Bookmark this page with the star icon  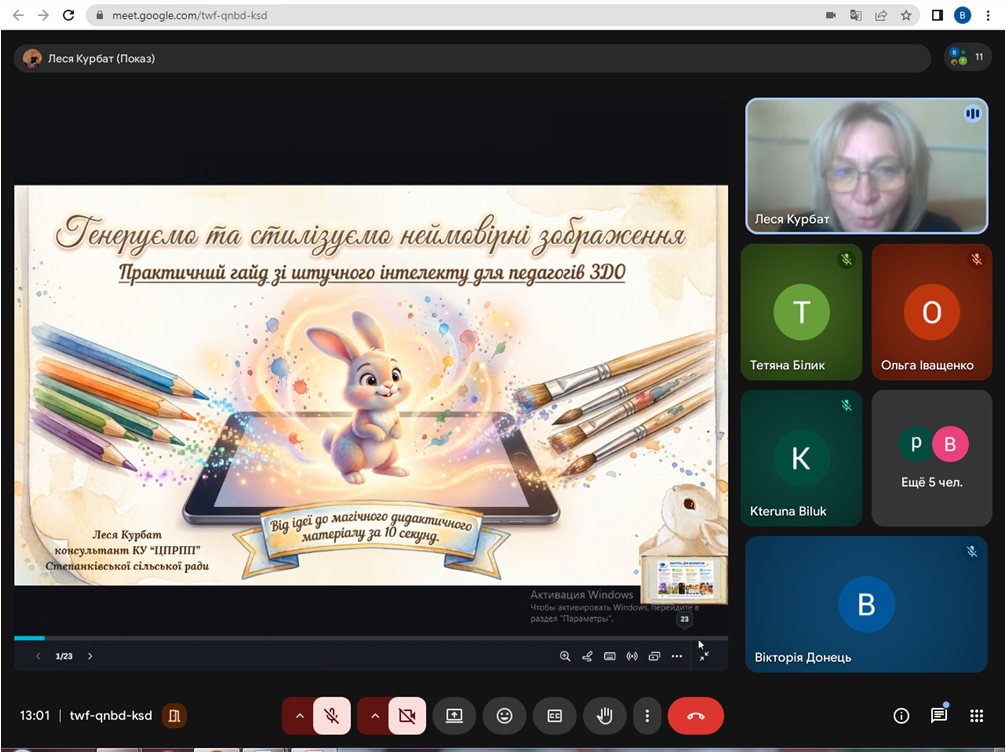click(x=906, y=16)
